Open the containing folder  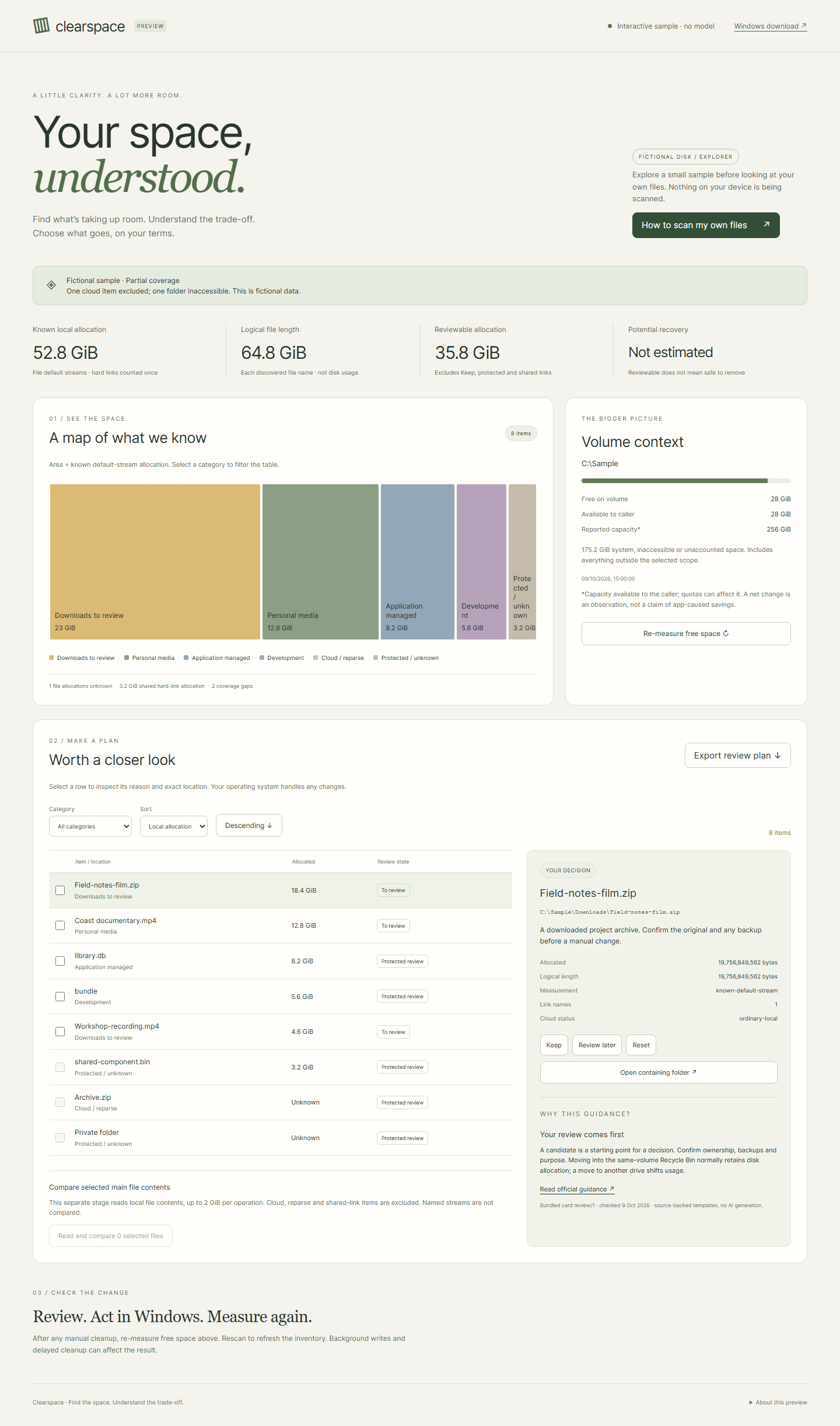659,1072
